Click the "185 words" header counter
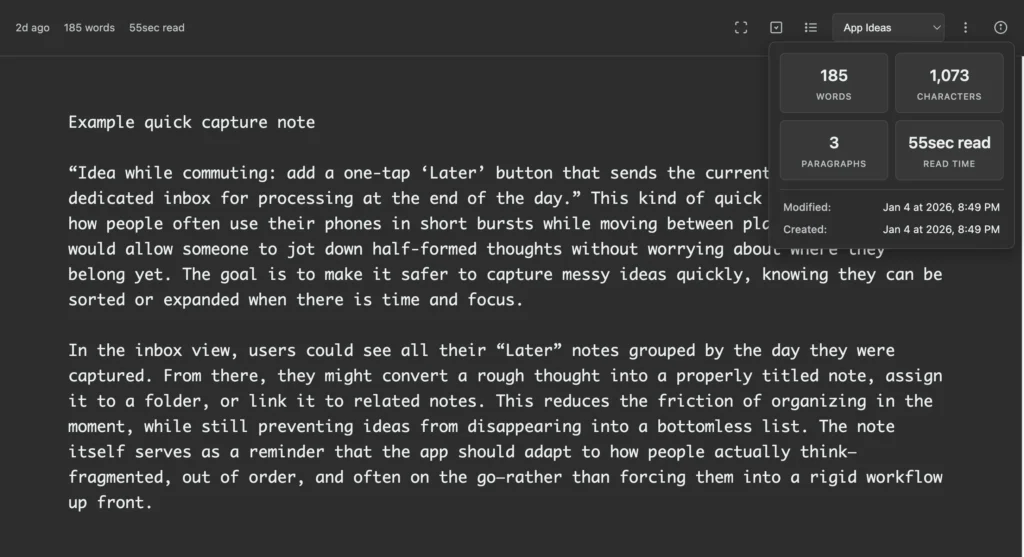Image resolution: width=1024 pixels, height=557 pixels. (89, 28)
